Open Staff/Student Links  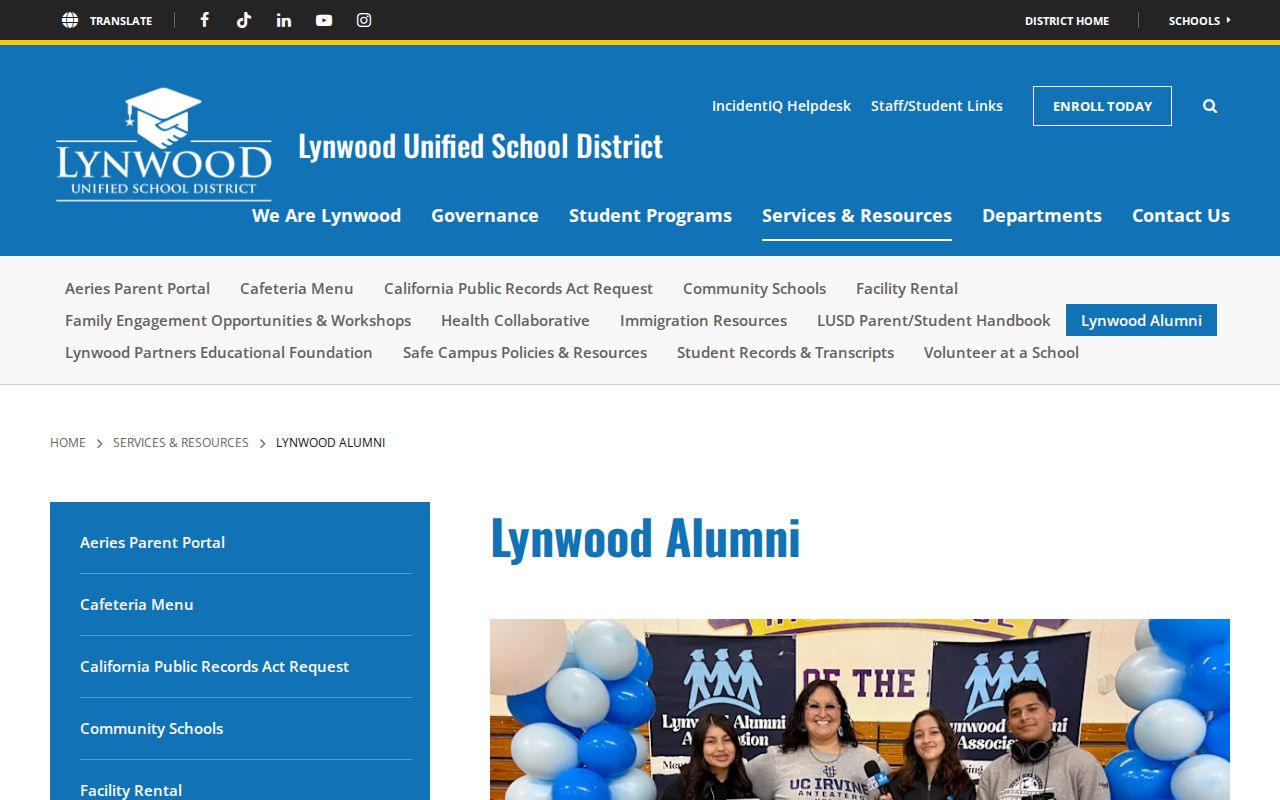(937, 106)
